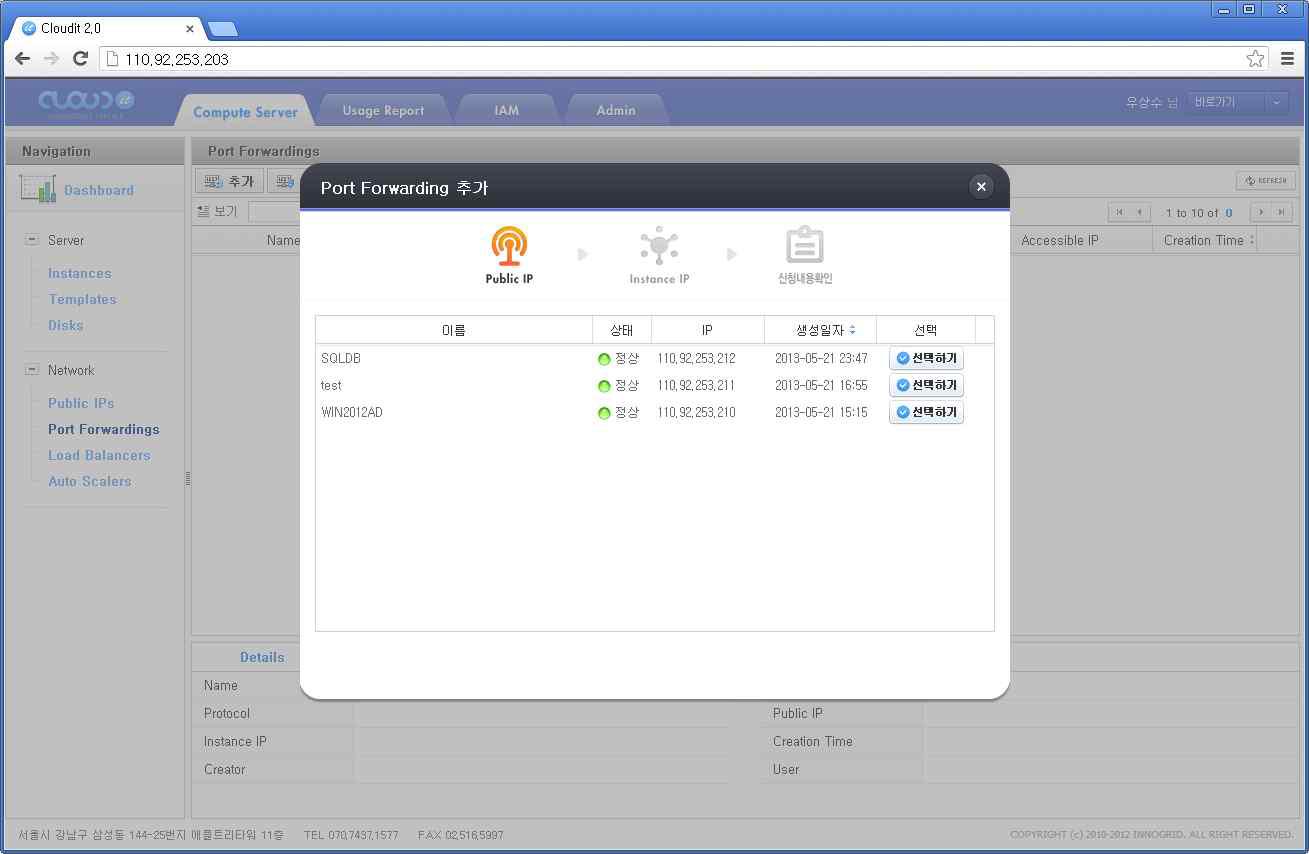The width and height of the screenshot is (1309, 854).
Task: Click the 신청내용확인 clipboard step icon
Action: click(805, 246)
